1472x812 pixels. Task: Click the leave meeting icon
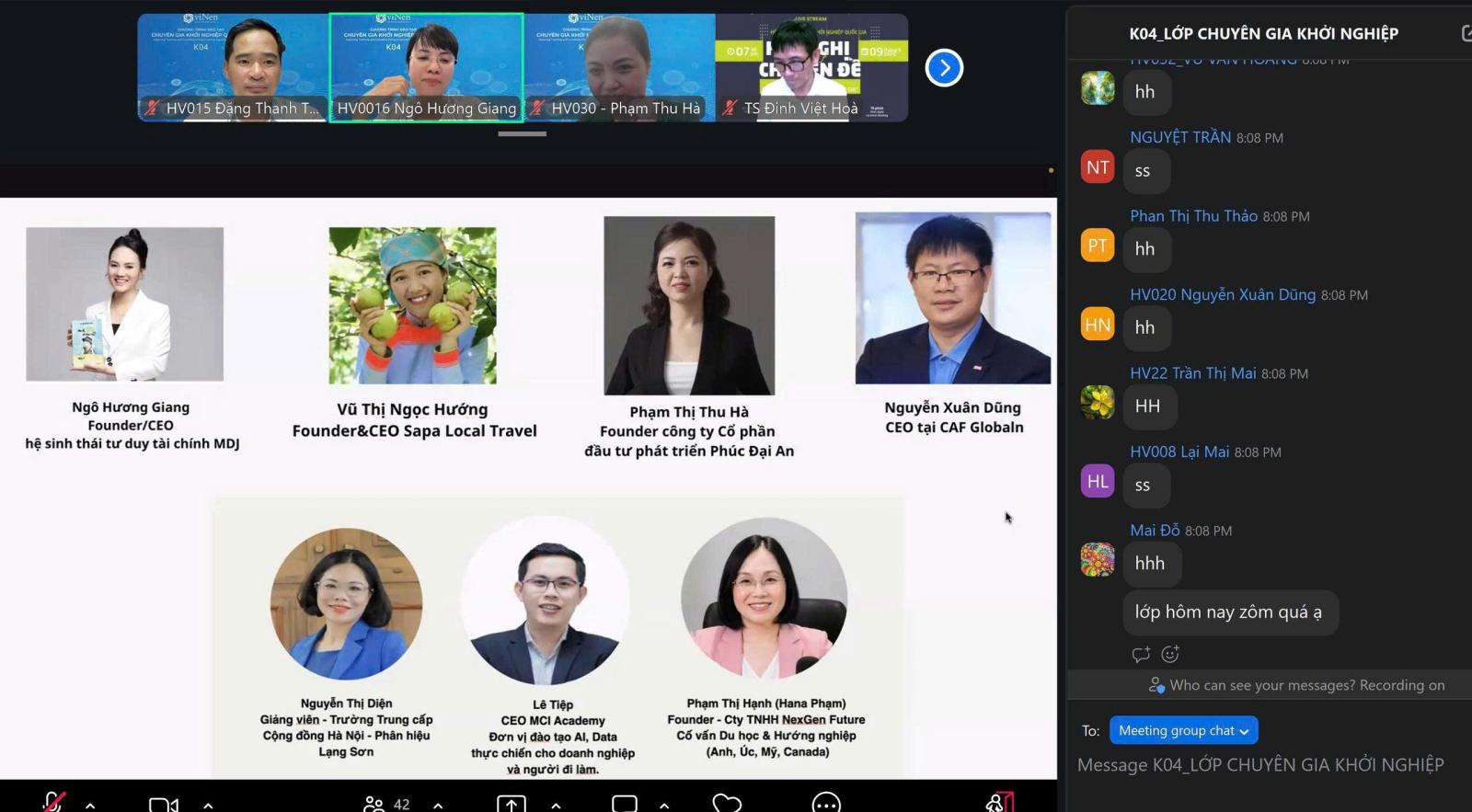[1000, 802]
